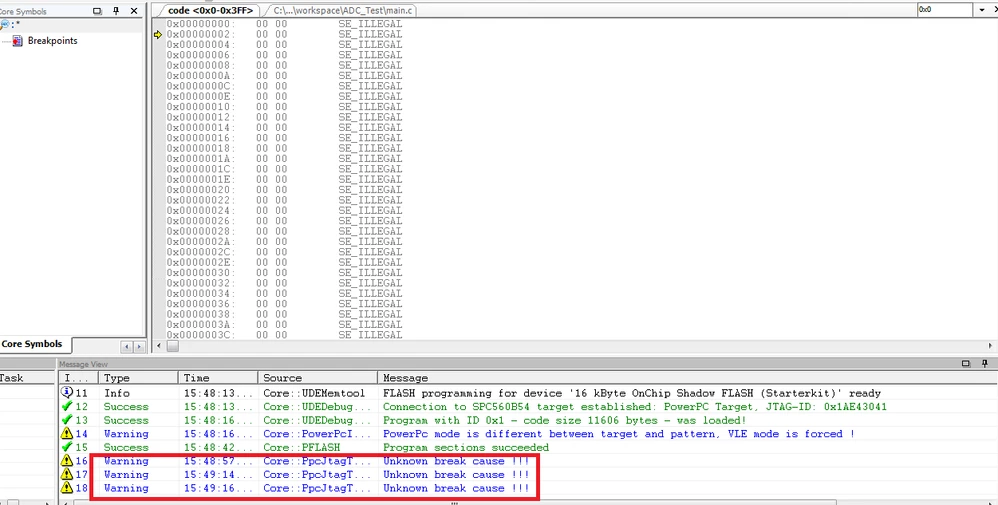998x505 pixels.
Task: Click the green checkmark on message 13
Action: (67, 420)
